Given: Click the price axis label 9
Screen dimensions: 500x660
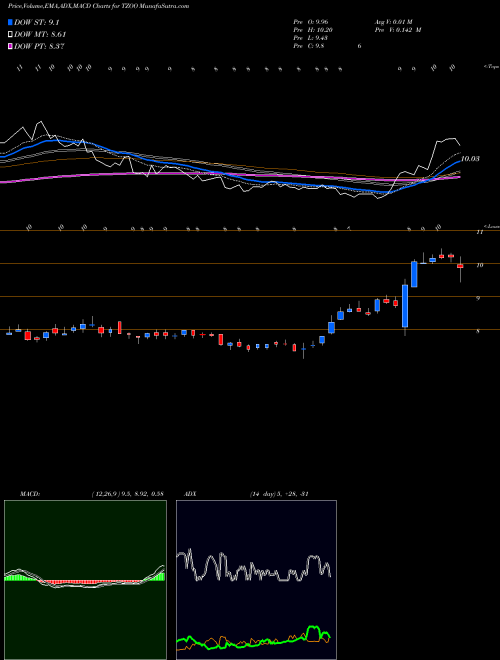Looking at the screenshot, I should 478,298.
